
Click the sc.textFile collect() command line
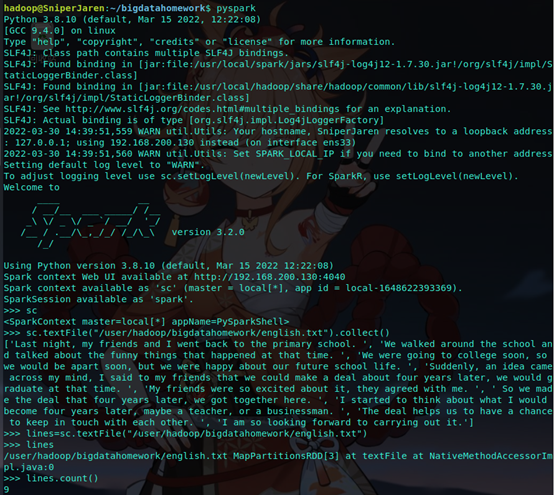[196, 333]
